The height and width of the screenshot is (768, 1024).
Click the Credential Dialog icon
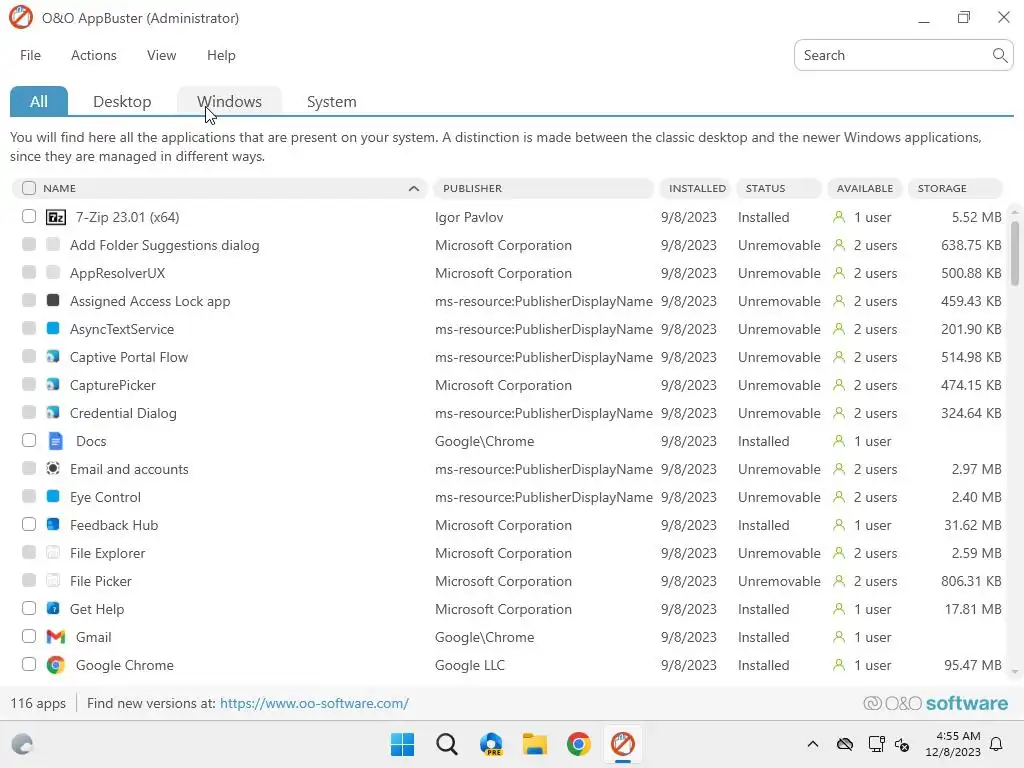click(x=53, y=413)
